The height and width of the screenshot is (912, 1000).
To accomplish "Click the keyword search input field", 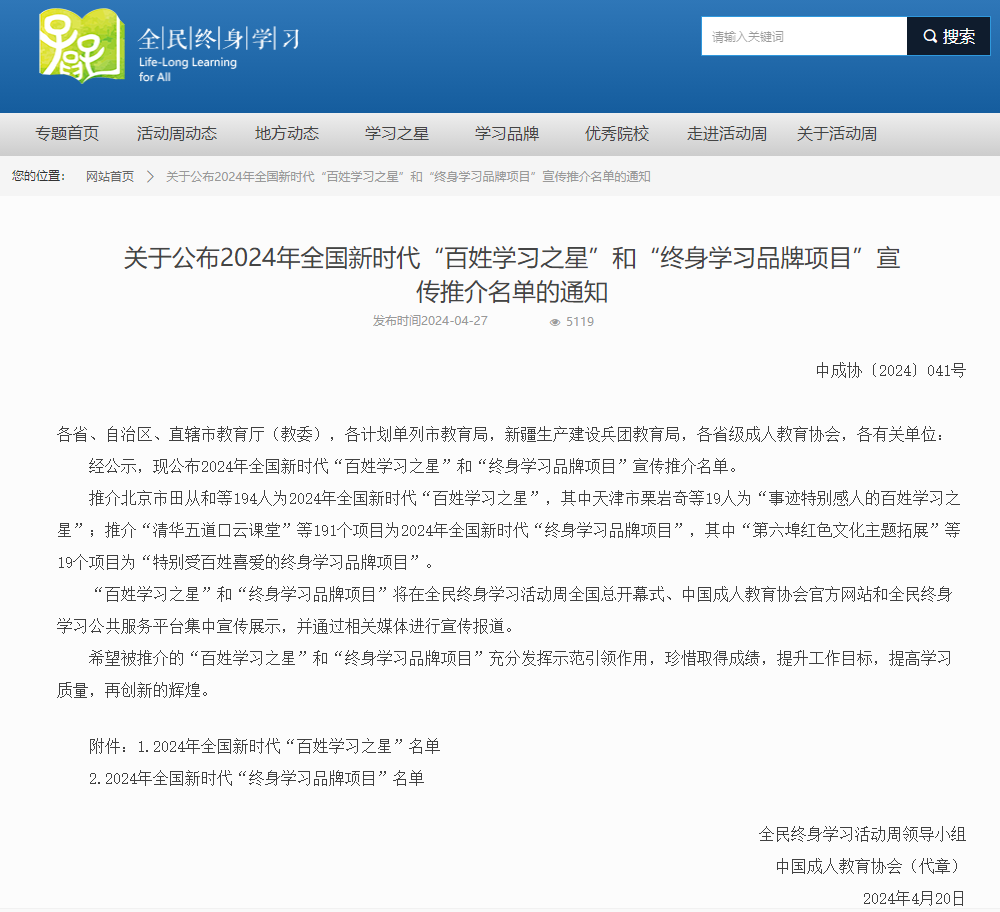I will (804, 37).
